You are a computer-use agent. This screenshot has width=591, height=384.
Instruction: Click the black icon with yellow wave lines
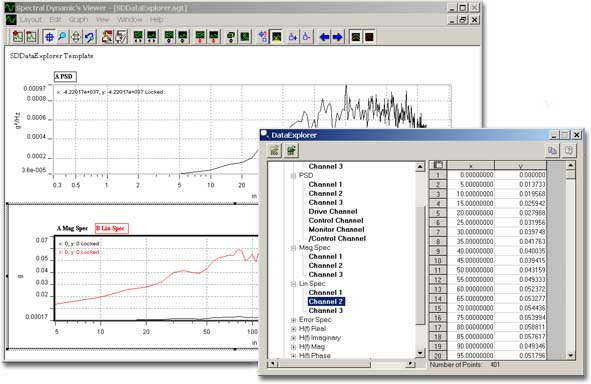click(356, 37)
